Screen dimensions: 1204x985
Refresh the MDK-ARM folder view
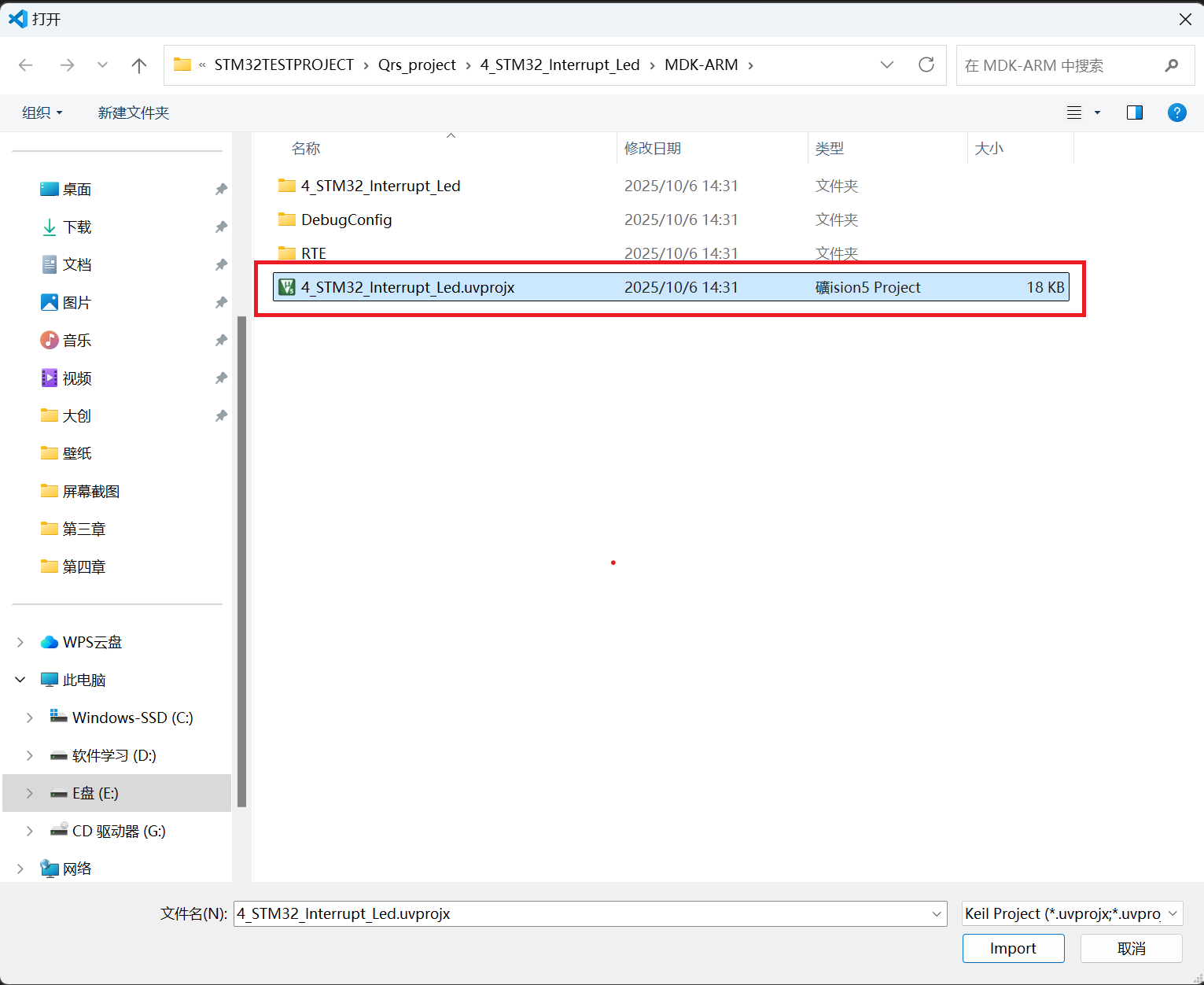pyautogui.click(x=926, y=65)
